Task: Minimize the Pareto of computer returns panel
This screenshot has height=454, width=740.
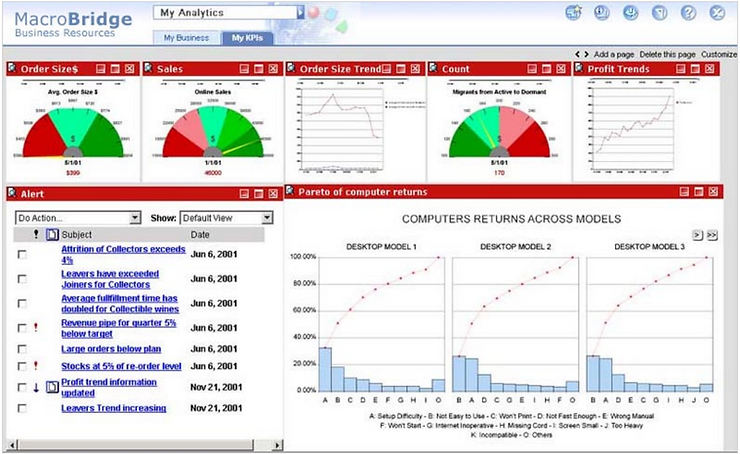Action: pyautogui.click(x=684, y=191)
